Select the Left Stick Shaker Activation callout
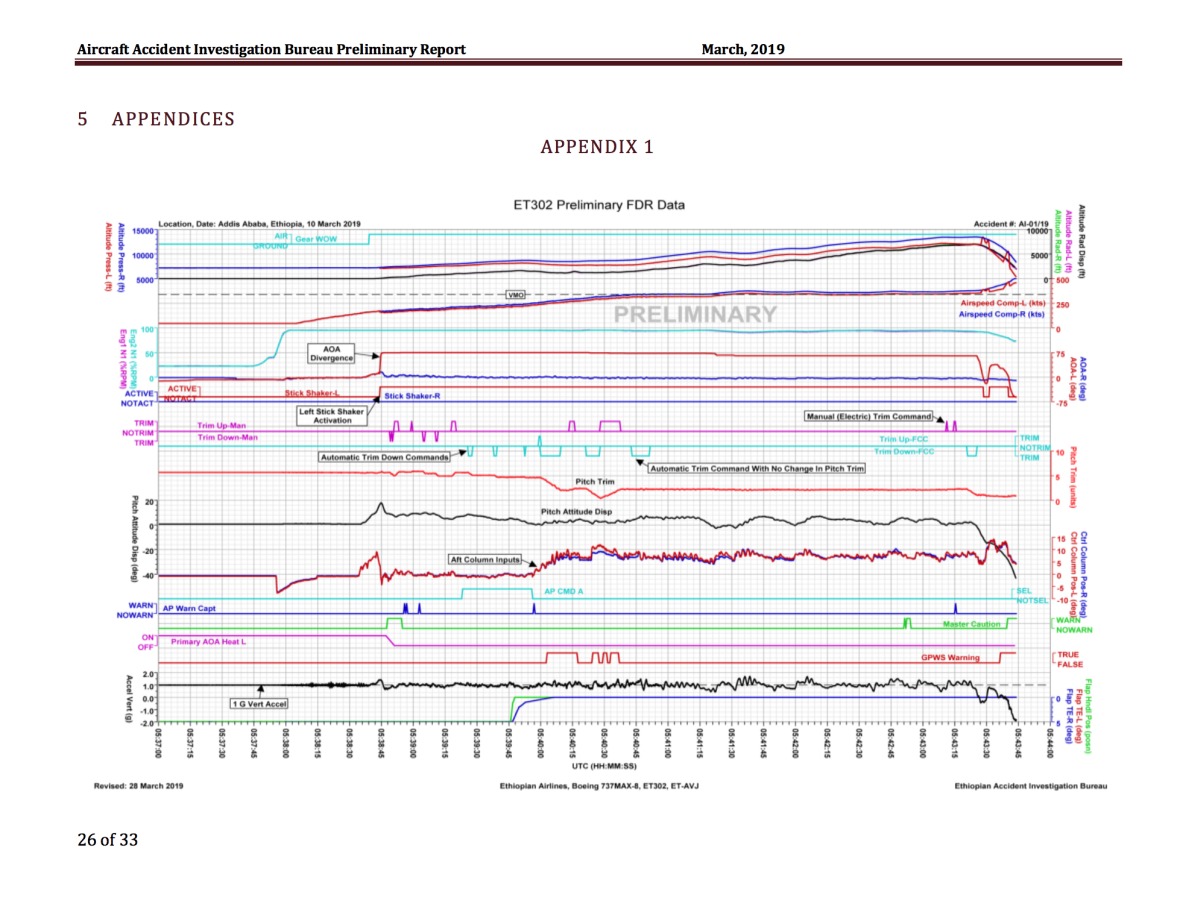Viewport: 1200px width, 921px height. [x=330, y=415]
